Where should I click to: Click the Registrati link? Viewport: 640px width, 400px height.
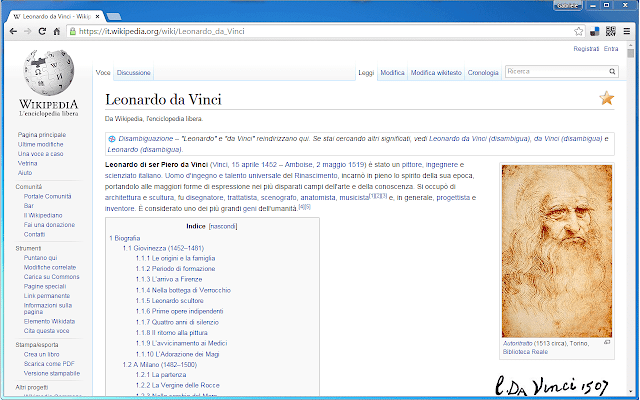pos(586,49)
